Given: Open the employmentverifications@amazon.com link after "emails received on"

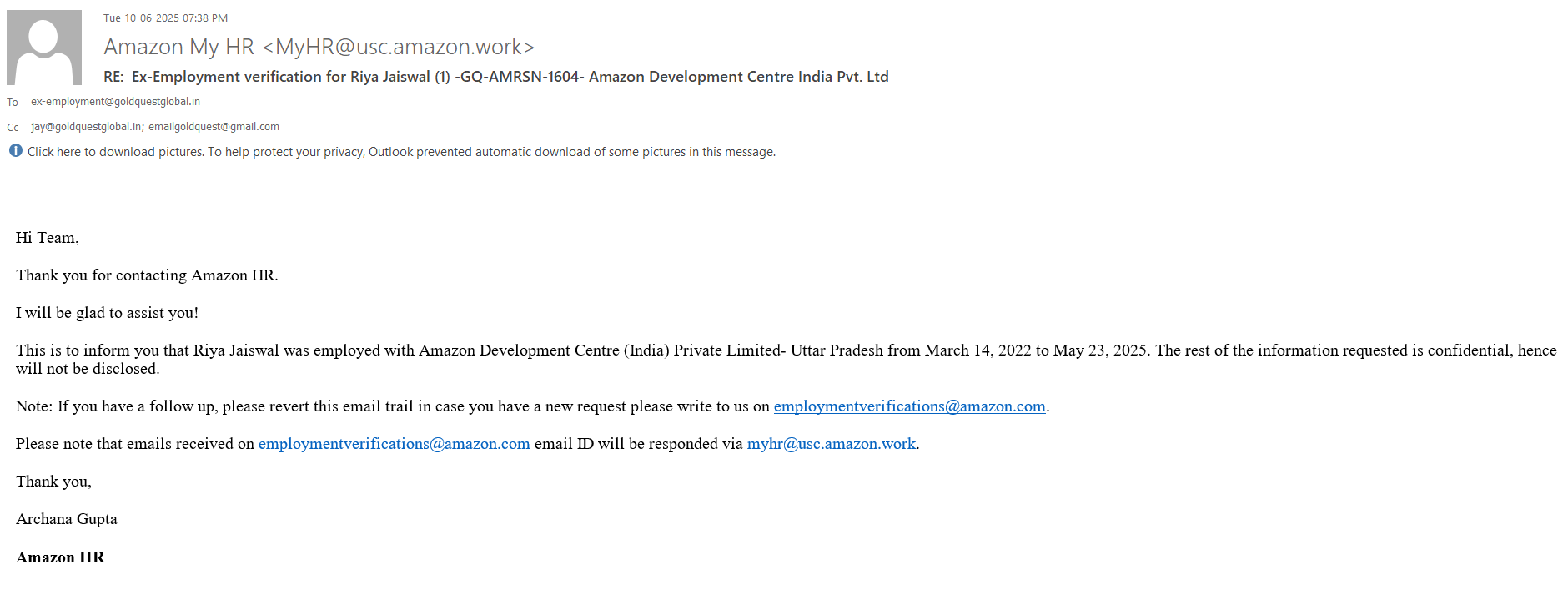Looking at the screenshot, I should pos(394,444).
